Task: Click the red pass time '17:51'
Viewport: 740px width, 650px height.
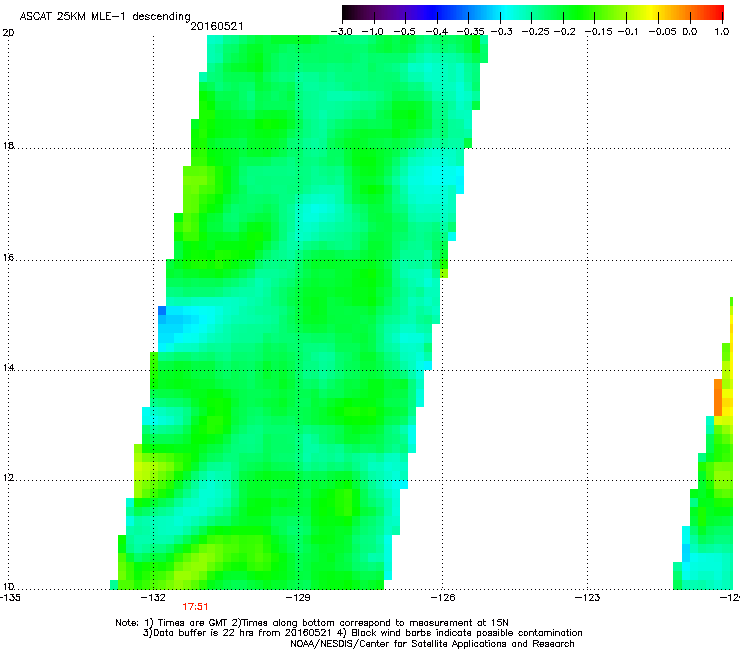Action: [x=195, y=607]
